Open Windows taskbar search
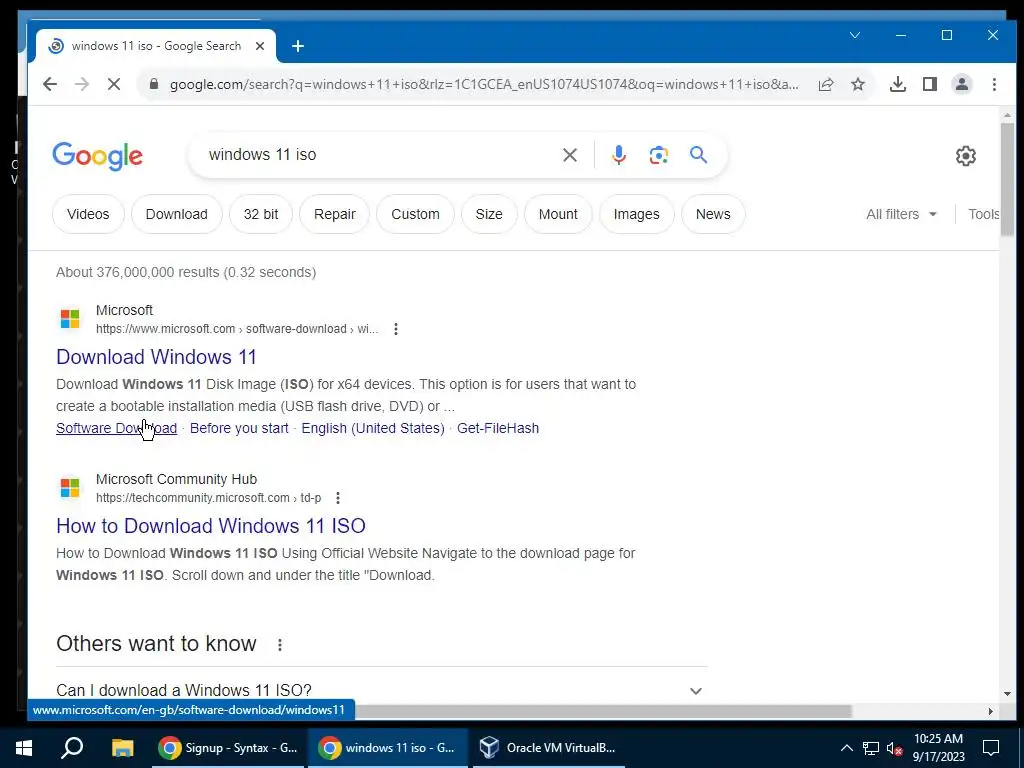The width and height of the screenshot is (1024, 768). (x=72, y=748)
